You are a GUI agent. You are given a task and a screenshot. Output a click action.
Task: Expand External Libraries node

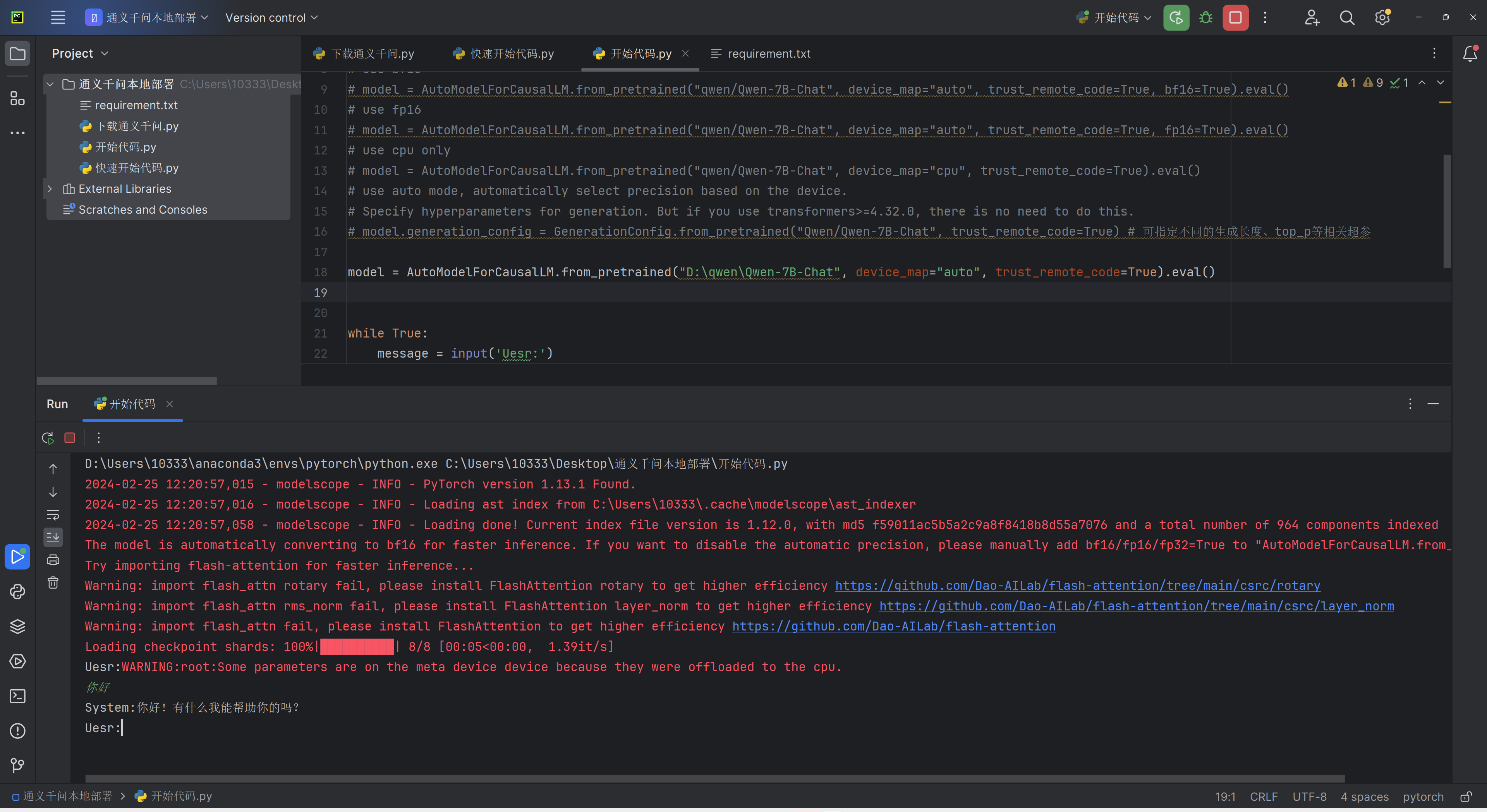point(50,189)
